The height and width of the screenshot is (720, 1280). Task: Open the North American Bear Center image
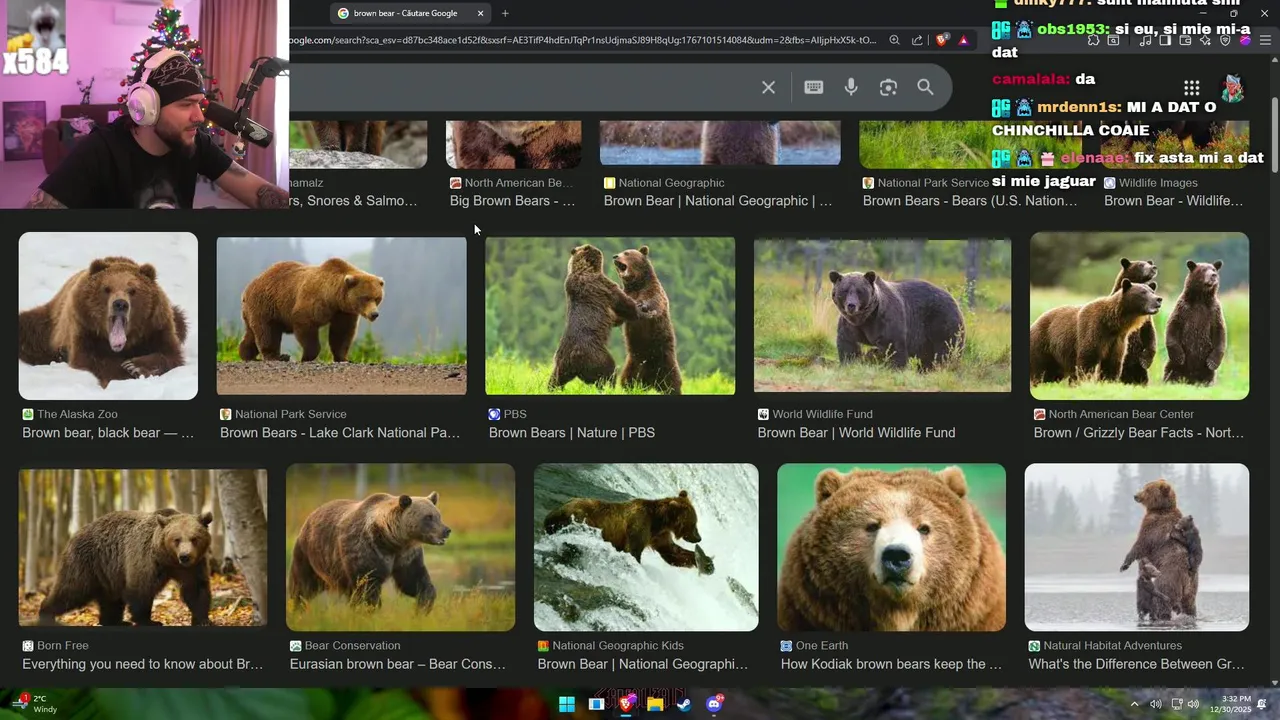(x=1139, y=316)
